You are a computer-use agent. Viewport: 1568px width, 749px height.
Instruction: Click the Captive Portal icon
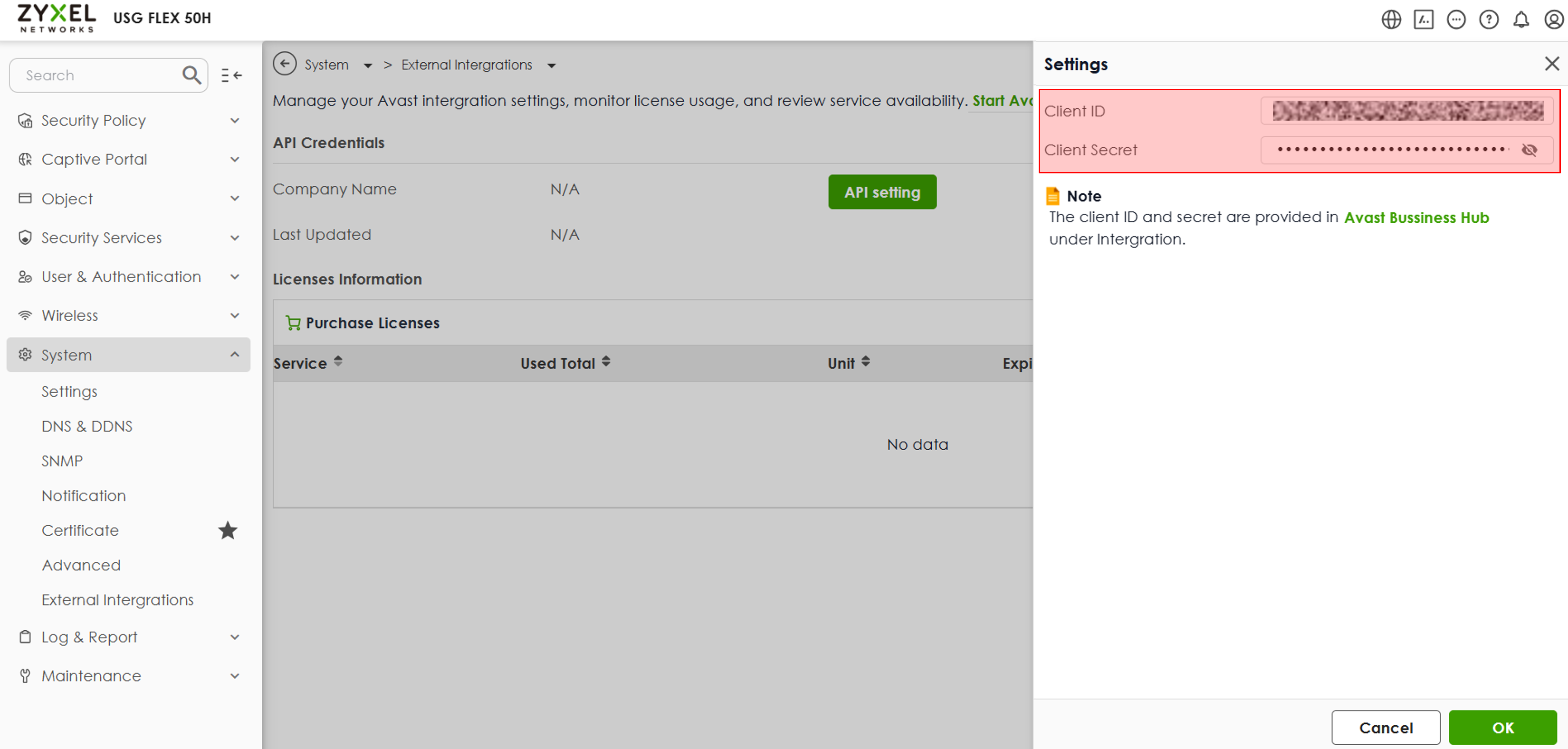[x=25, y=160]
